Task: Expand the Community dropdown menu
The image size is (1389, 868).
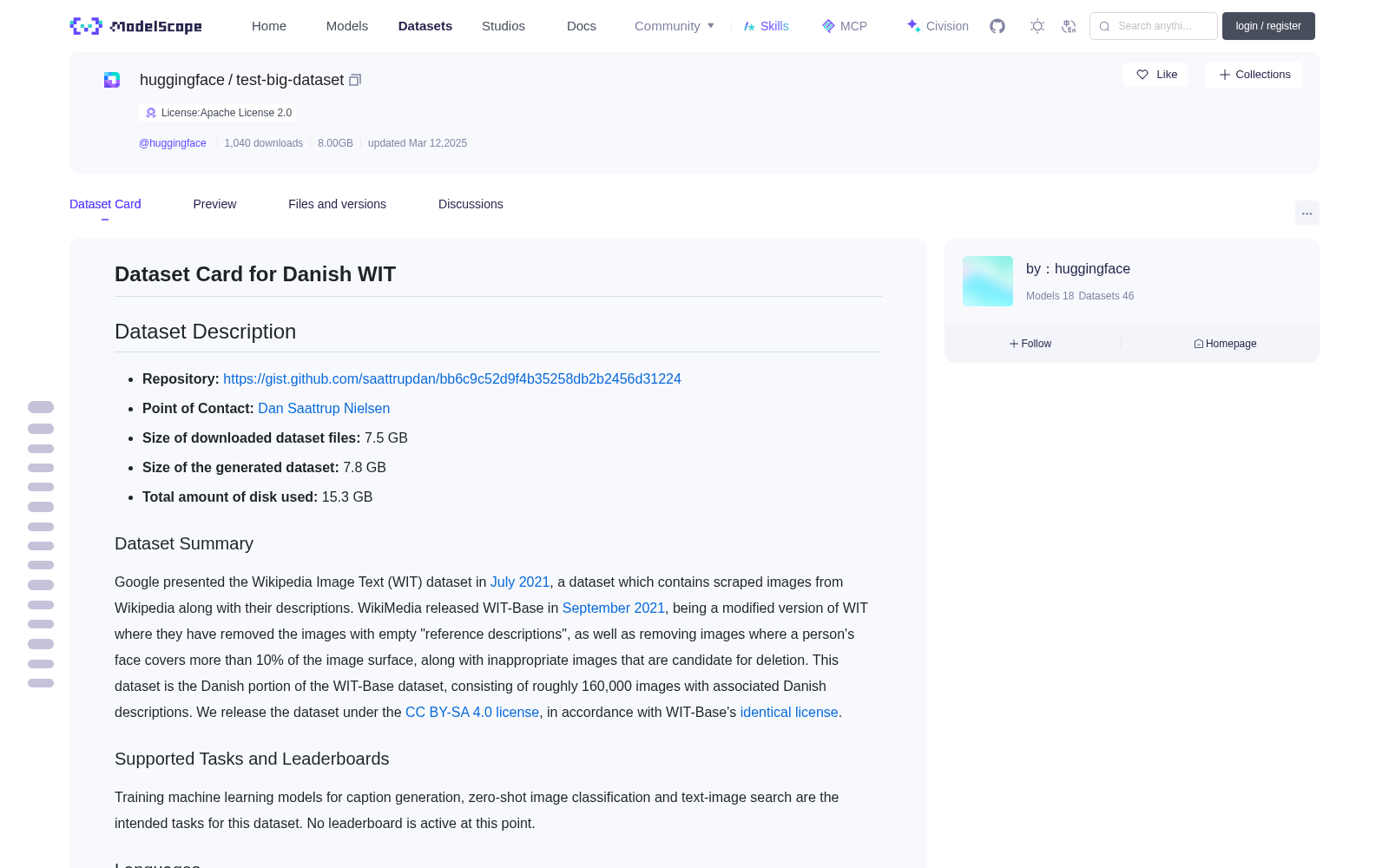Action: pos(675,26)
